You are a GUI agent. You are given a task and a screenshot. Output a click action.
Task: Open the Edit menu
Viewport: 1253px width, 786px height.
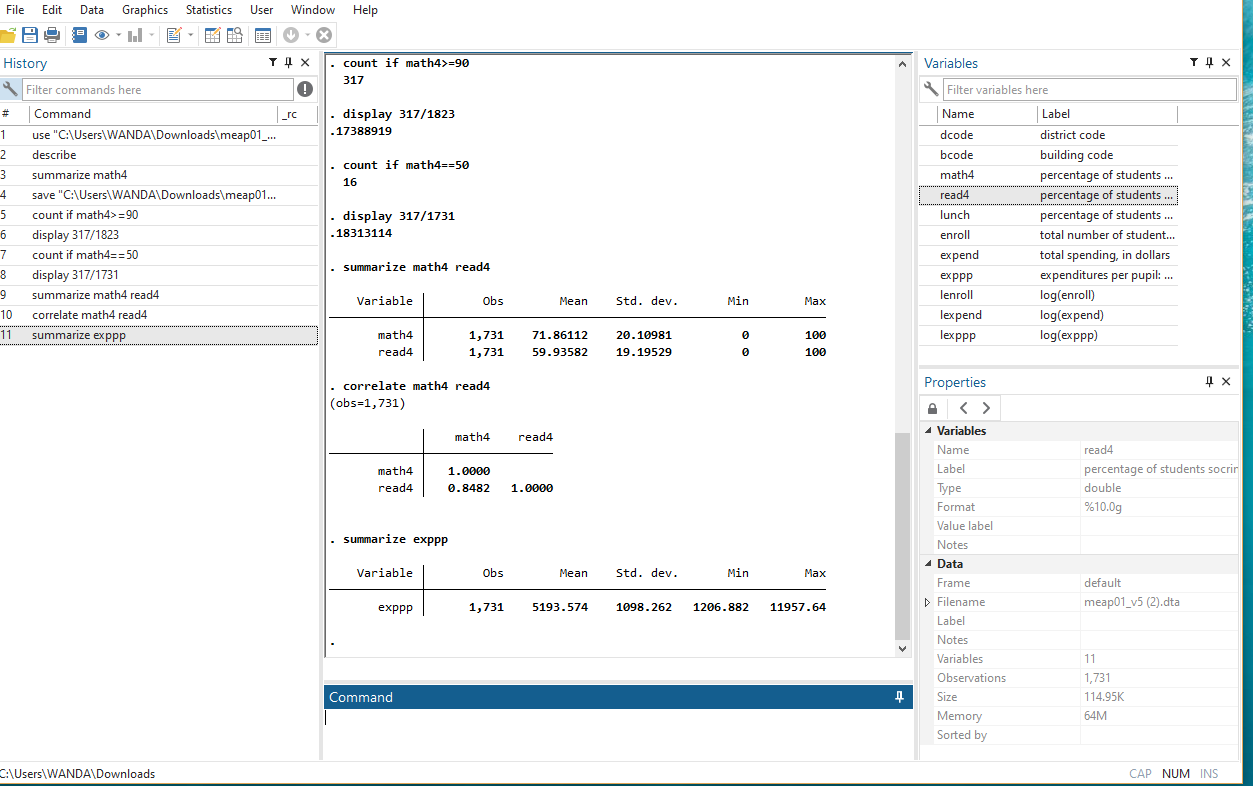52,10
